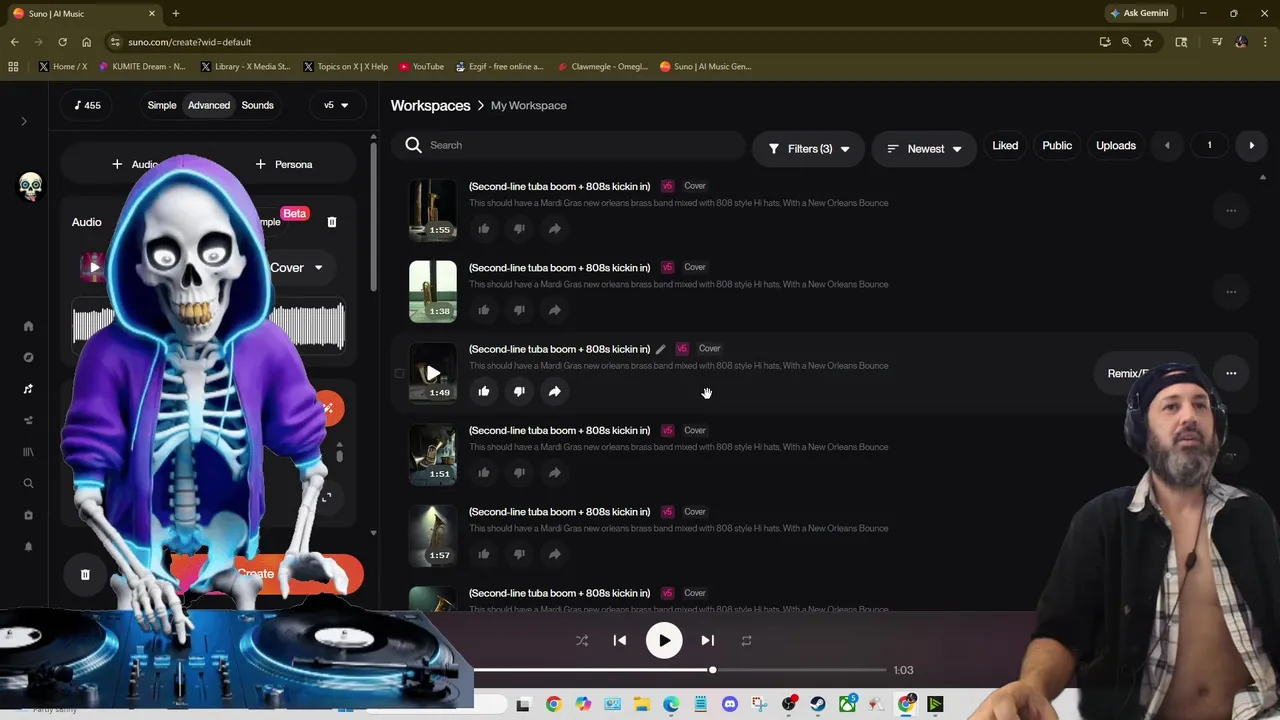Click the magnifier Search icon in sidebar
The image size is (1280, 720).
[x=28, y=483]
